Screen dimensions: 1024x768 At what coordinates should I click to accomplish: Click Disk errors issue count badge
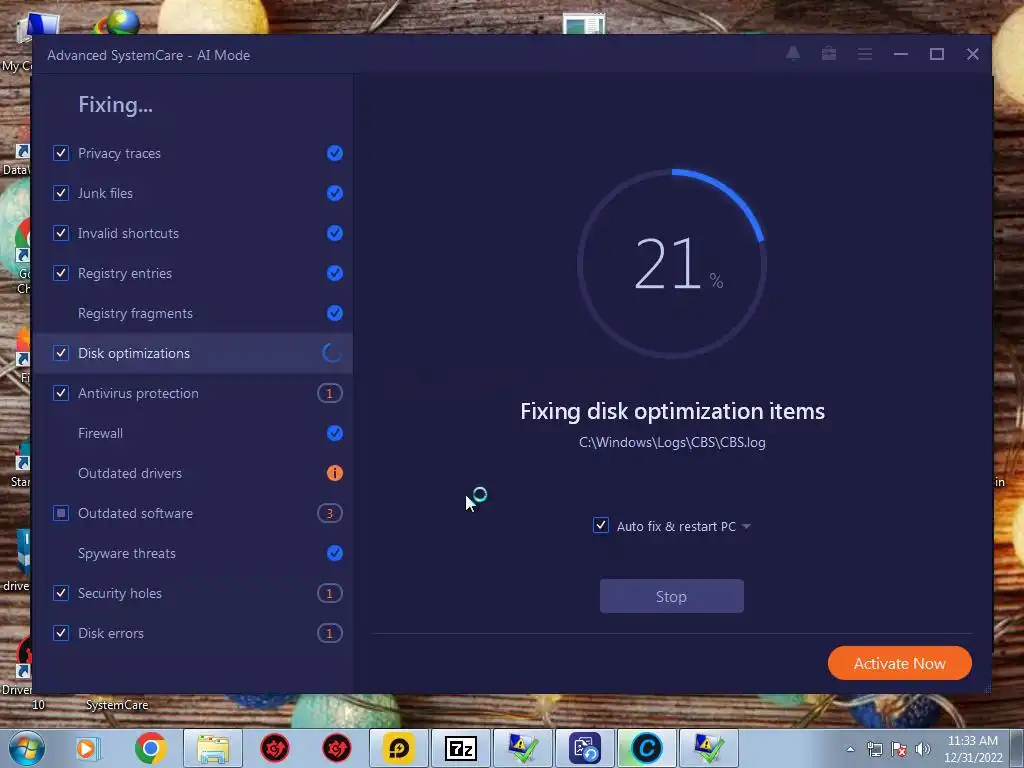[x=330, y=633]
